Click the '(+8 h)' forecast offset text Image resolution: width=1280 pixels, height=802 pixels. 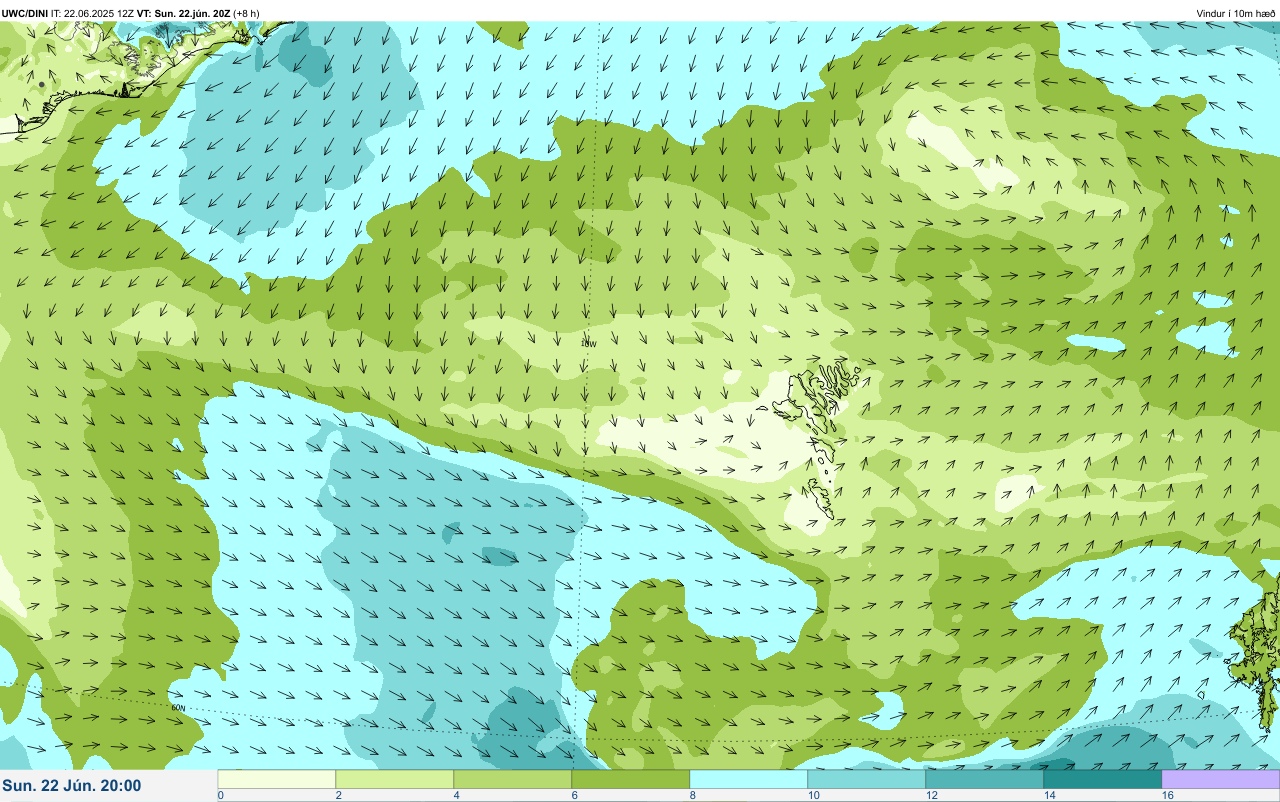point(246,13)
